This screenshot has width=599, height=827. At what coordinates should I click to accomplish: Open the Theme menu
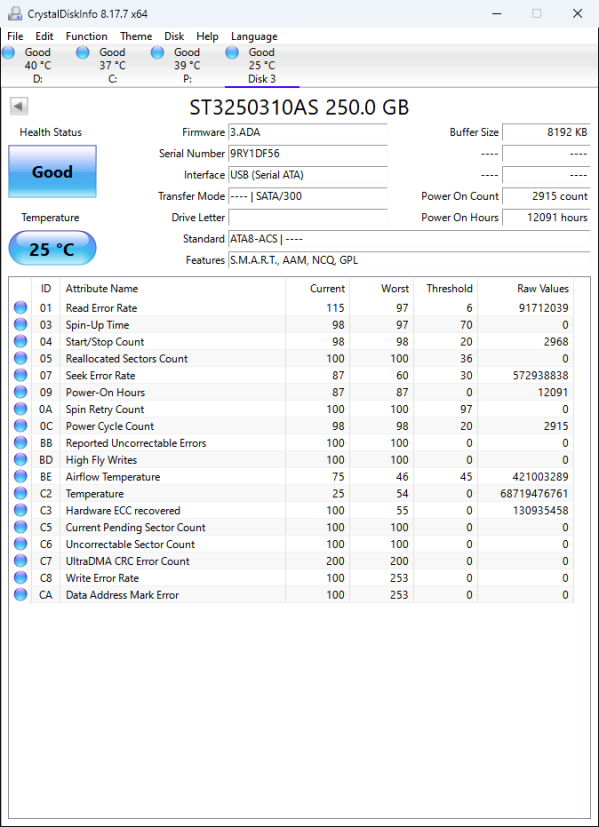click(136, 36)
